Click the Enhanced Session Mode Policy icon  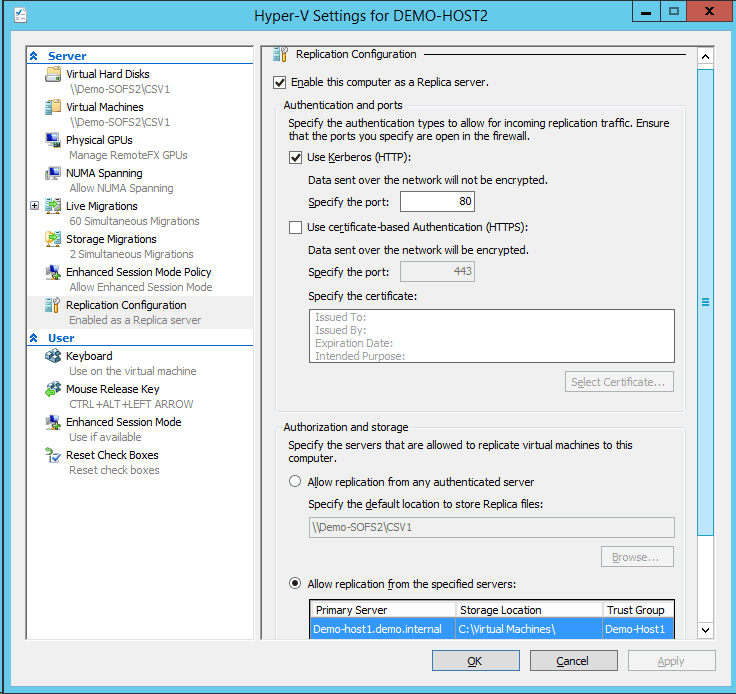pyautogui.click(x=53, y=272)
